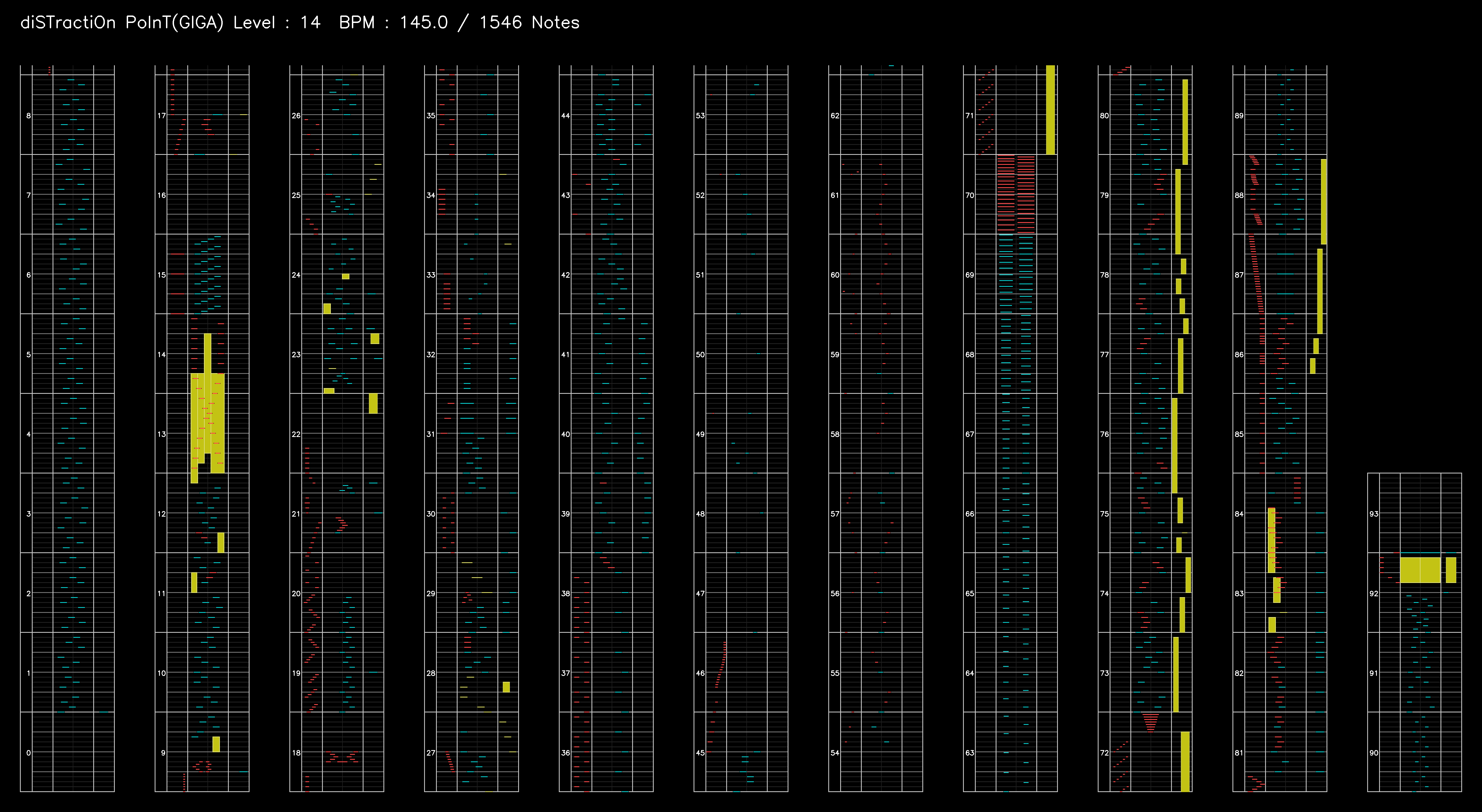Click measure 80 marker

[x=1105, y=116]
